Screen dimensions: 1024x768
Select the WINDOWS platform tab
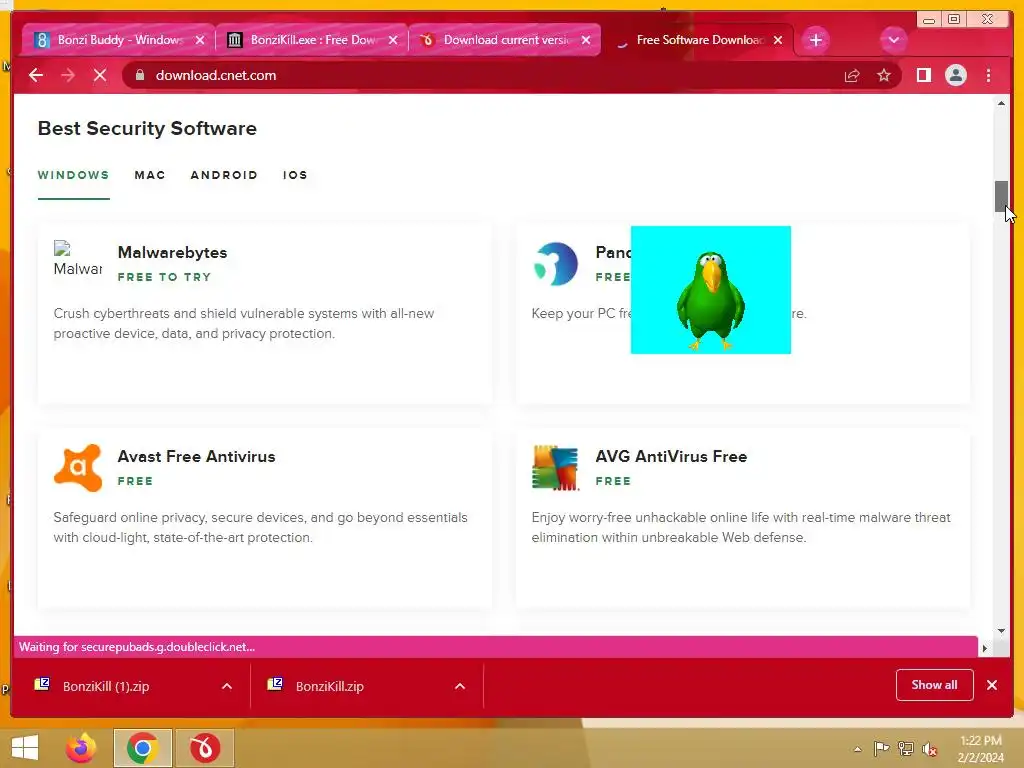(73, 175)
